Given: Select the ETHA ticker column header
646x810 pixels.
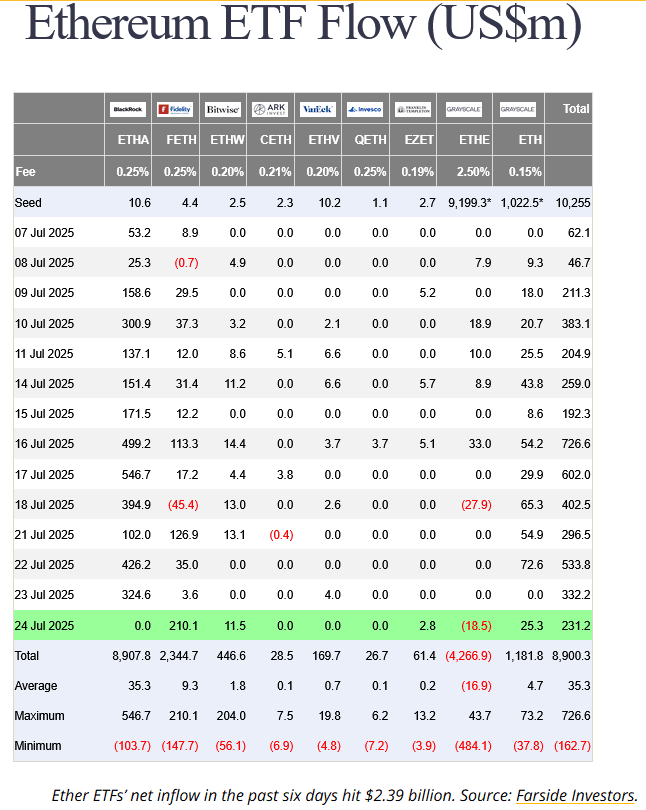Looking at the screenshot, I should tap(133, 140).
